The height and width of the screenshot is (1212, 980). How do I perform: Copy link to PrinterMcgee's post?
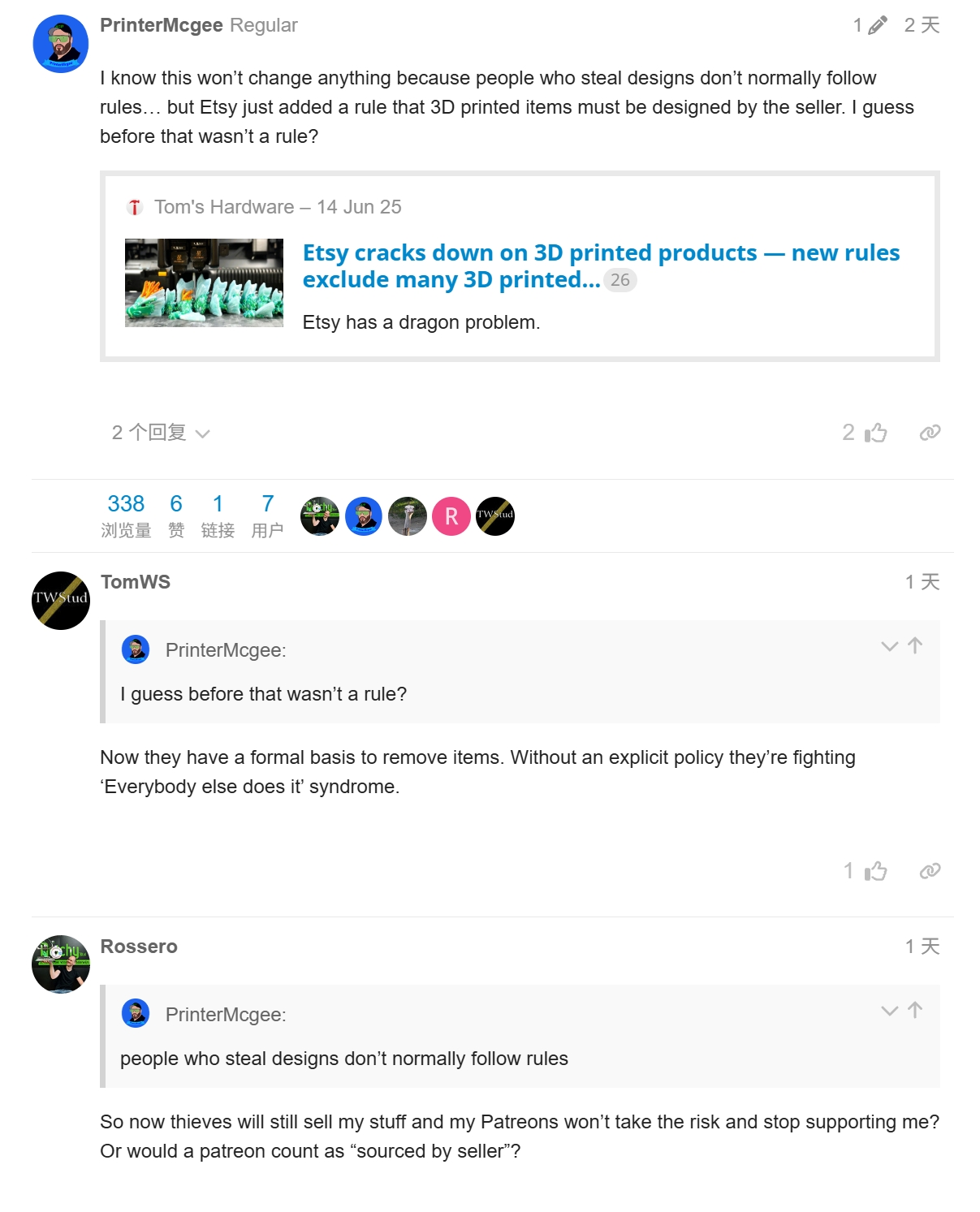[930, 433]
